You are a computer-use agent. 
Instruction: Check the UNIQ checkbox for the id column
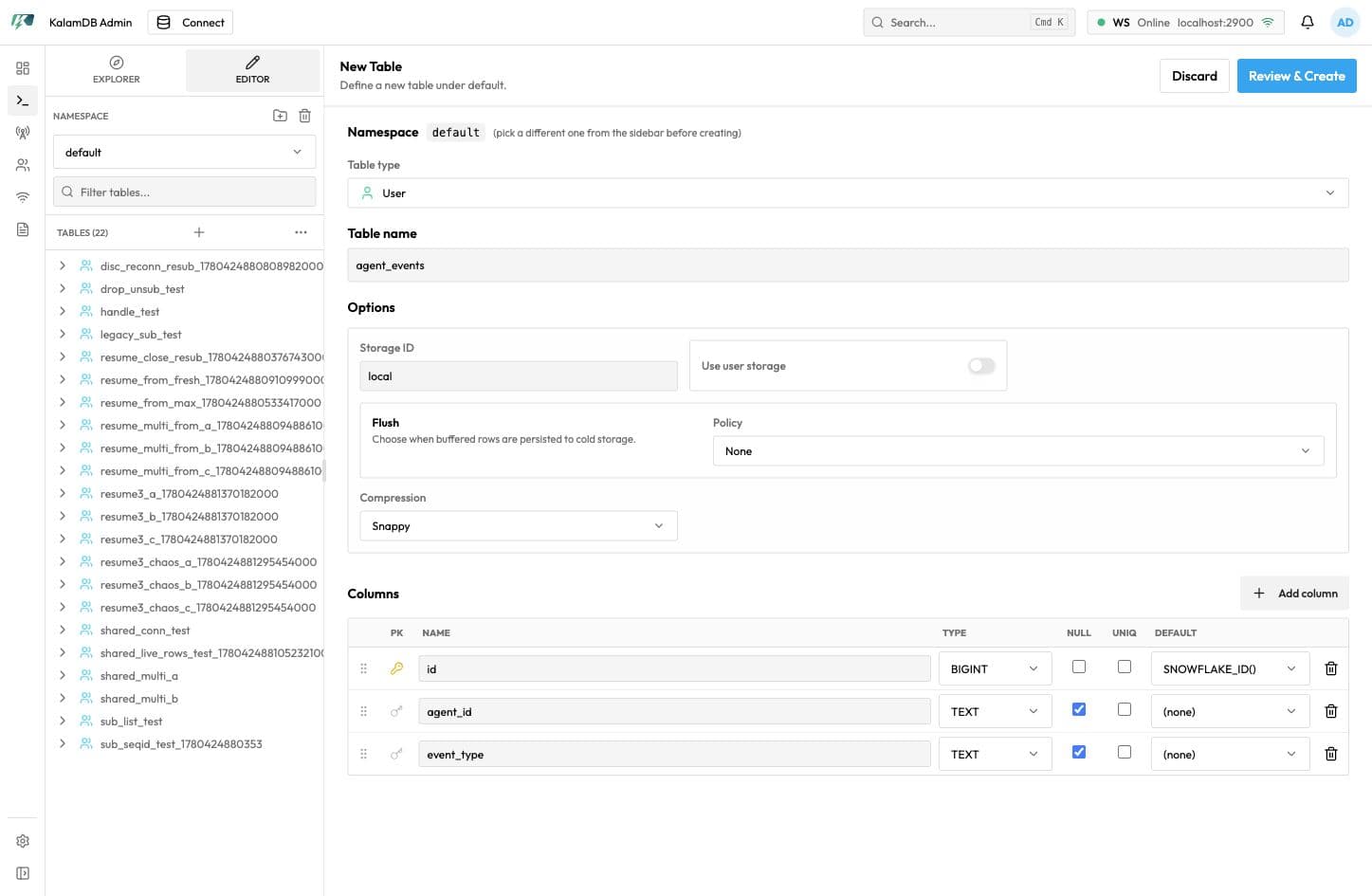tap(1125, 667)
